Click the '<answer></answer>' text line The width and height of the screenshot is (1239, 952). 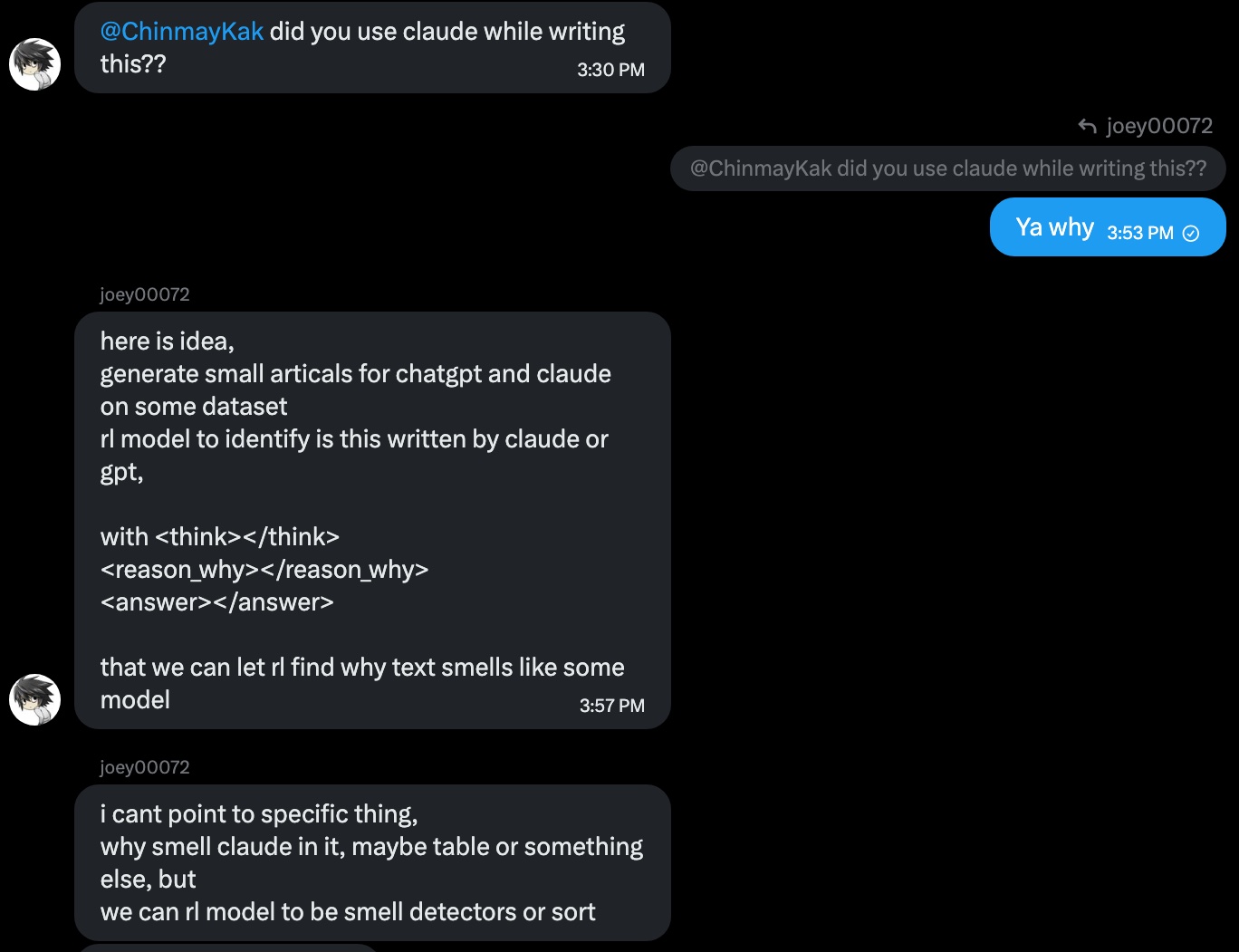(217, 602)
